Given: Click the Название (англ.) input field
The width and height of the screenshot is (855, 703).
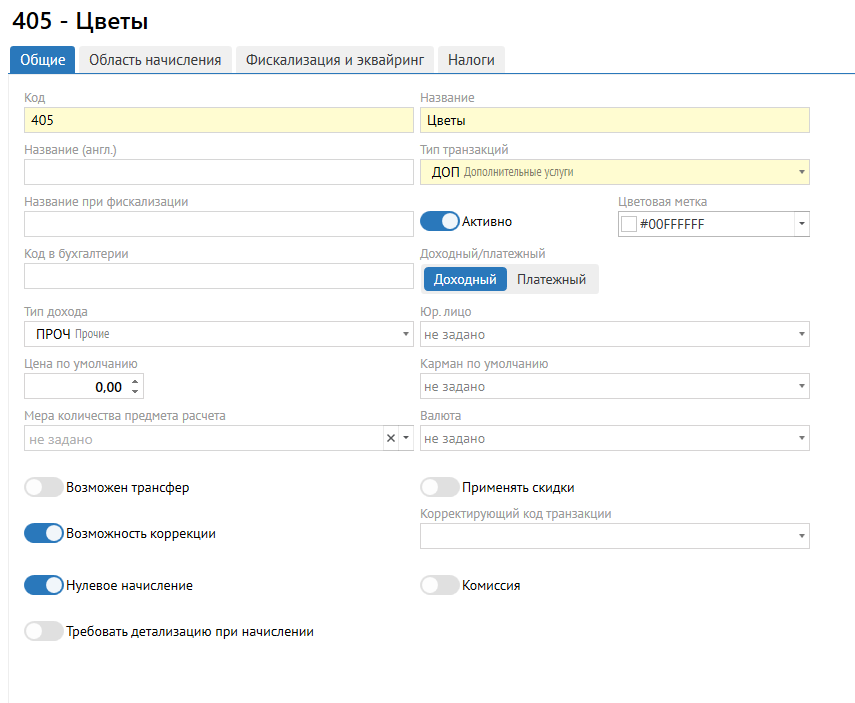Looking at the screenshot, I should [218, 173].
